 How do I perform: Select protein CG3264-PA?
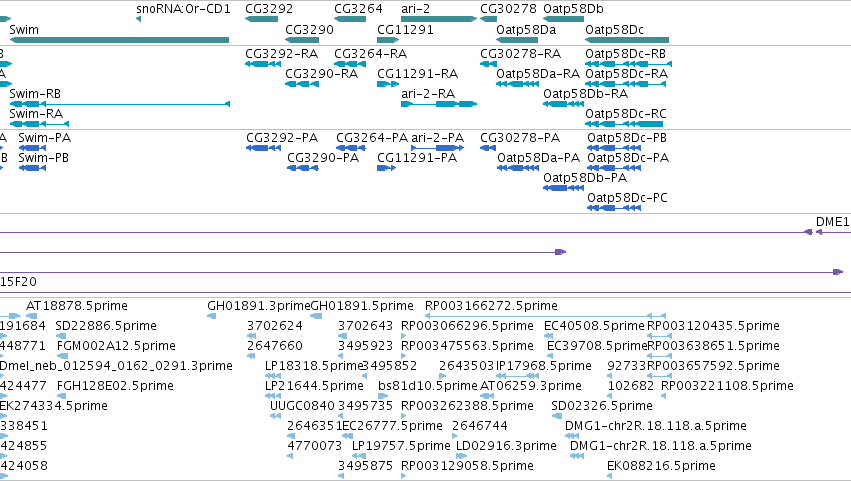point(350,148)
